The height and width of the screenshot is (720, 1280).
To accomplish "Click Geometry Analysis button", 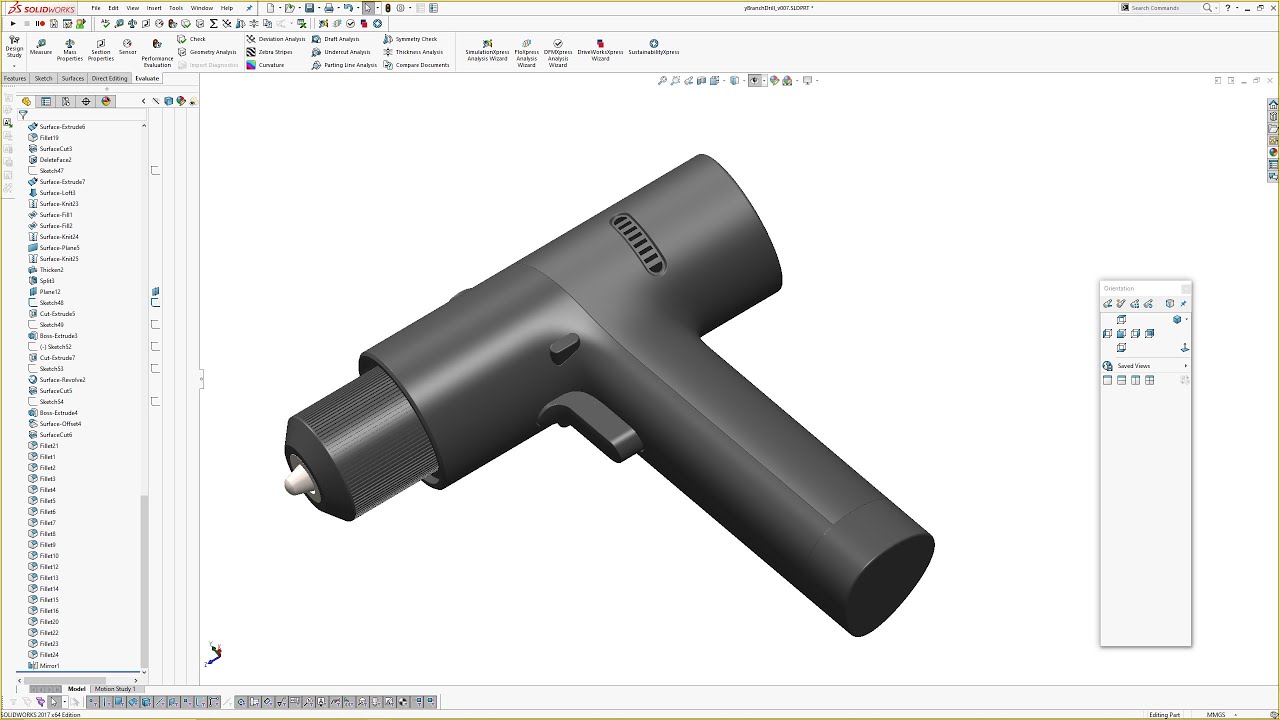I will pos(206,52).
